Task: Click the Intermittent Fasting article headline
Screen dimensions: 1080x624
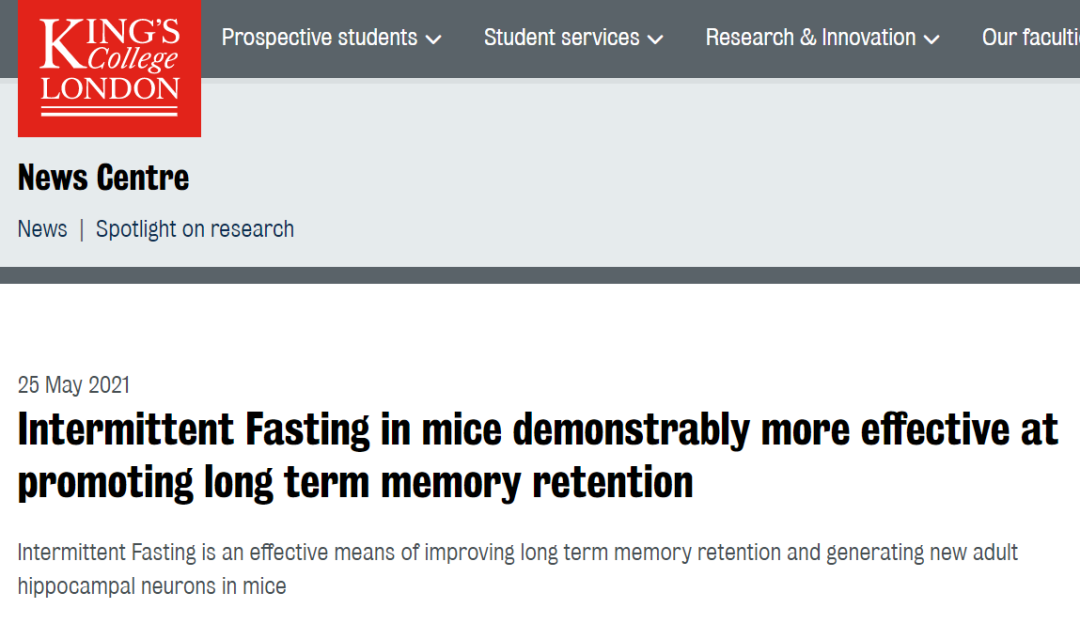Action: tap(537, 455)
